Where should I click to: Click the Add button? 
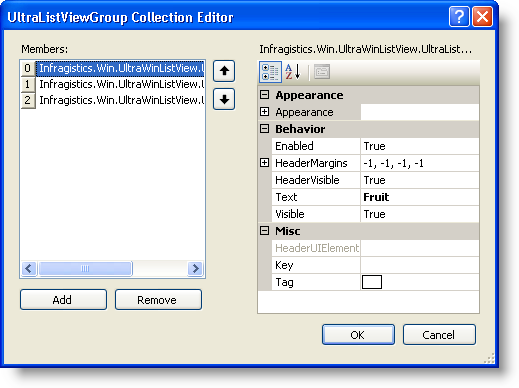tap(63, 300)
